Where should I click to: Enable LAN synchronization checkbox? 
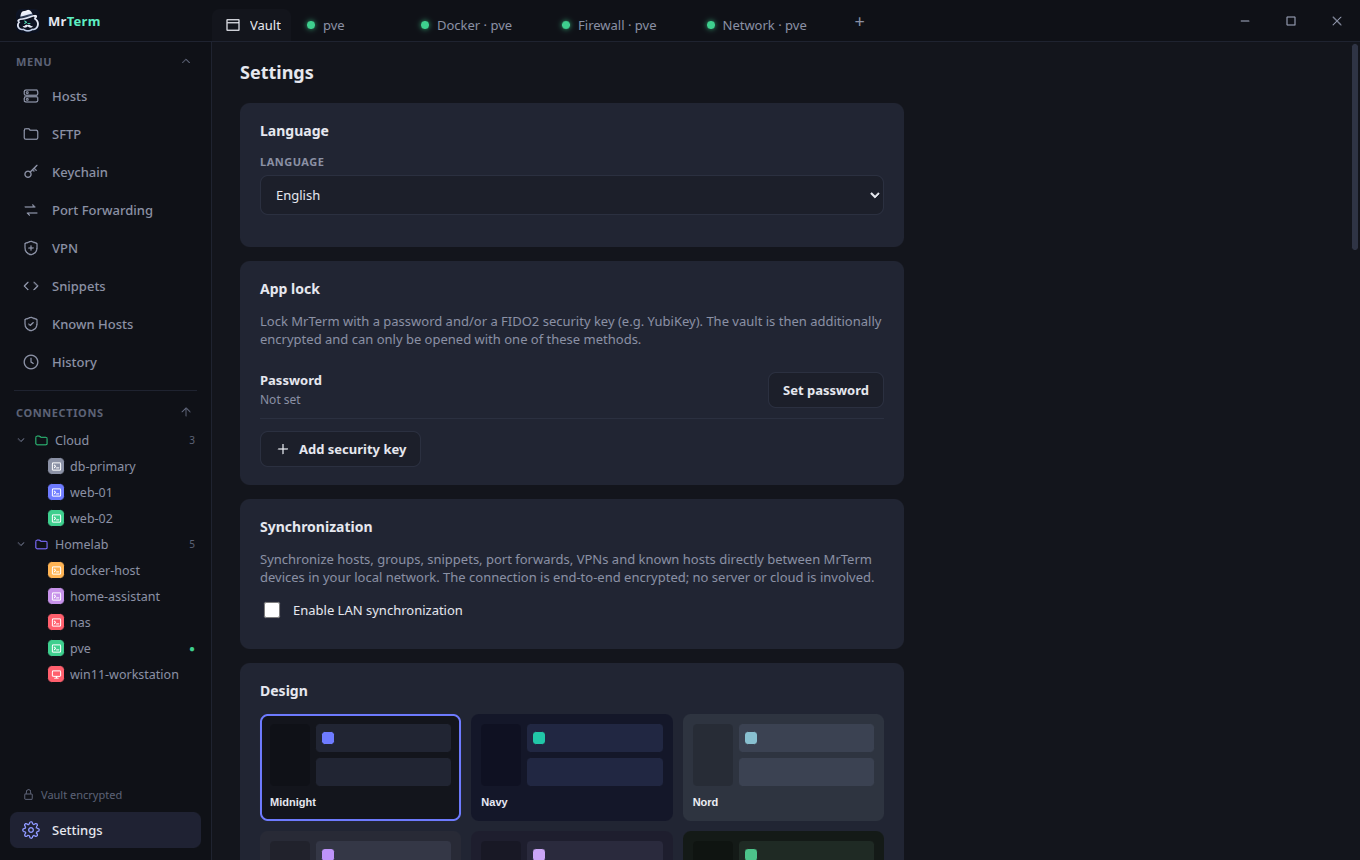point(272,610)
